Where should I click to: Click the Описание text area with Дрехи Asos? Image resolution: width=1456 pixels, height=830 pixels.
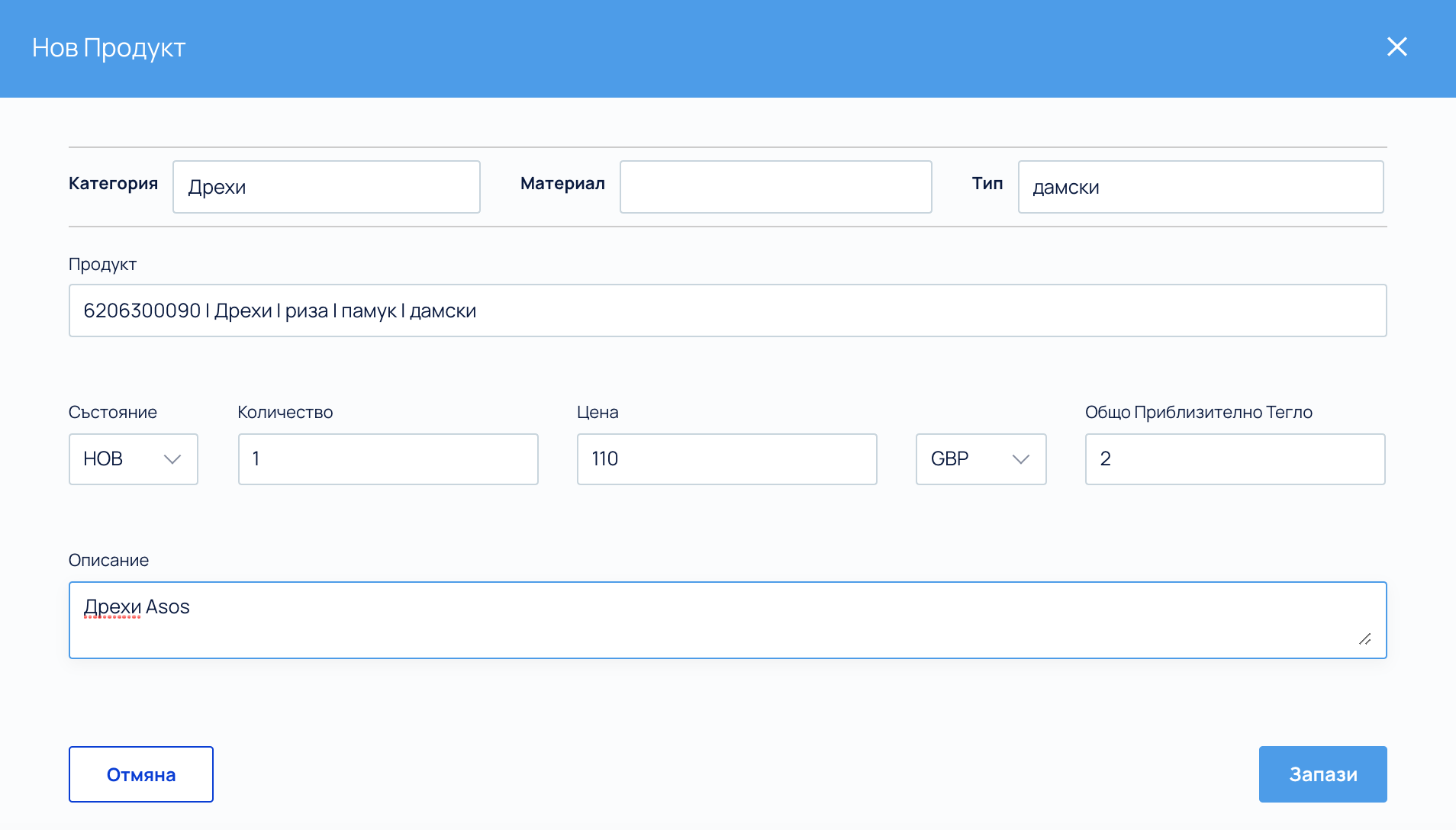(x=727, y=619)
